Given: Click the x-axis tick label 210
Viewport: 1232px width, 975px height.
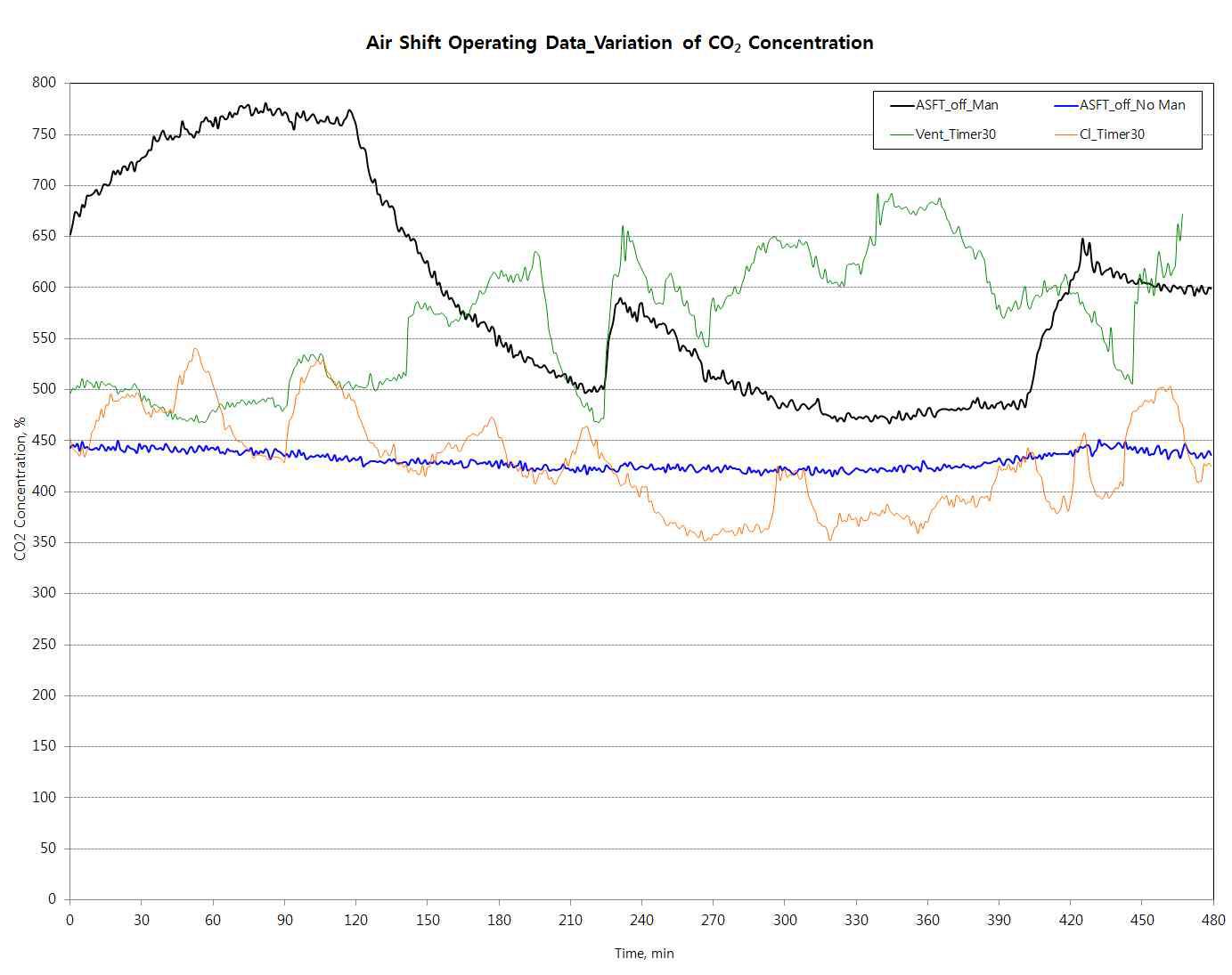Looking at the screenshot, I should [570, 920].
